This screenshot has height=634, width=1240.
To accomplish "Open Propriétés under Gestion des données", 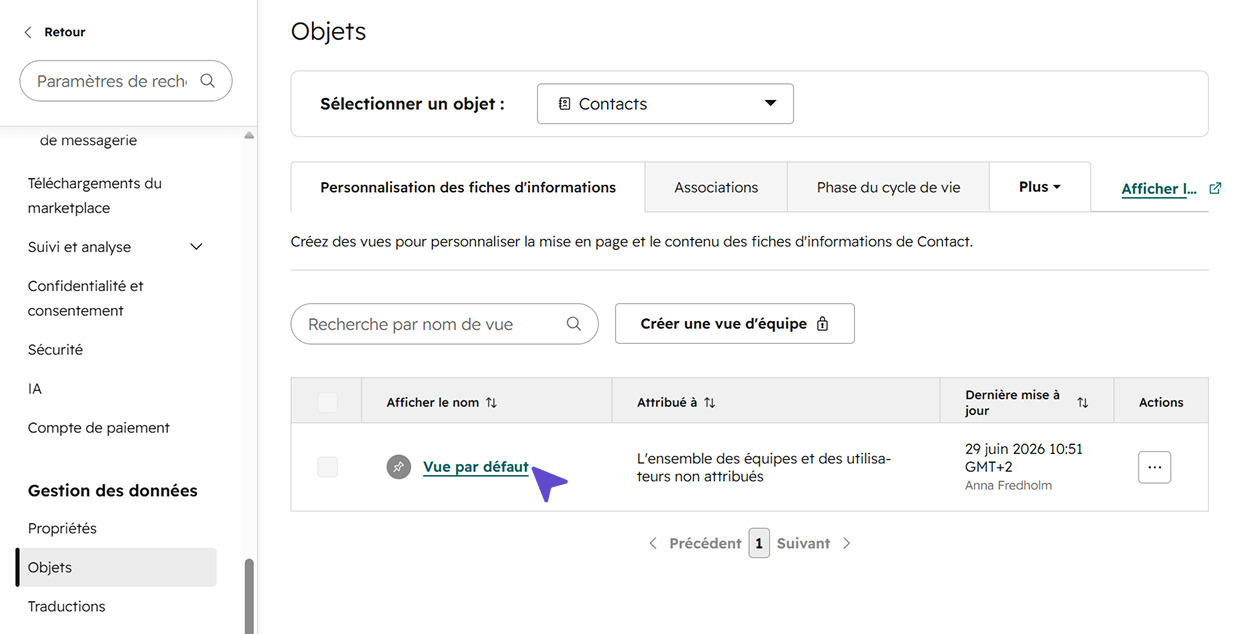I will pyautogui.click(x=62, y=529).
